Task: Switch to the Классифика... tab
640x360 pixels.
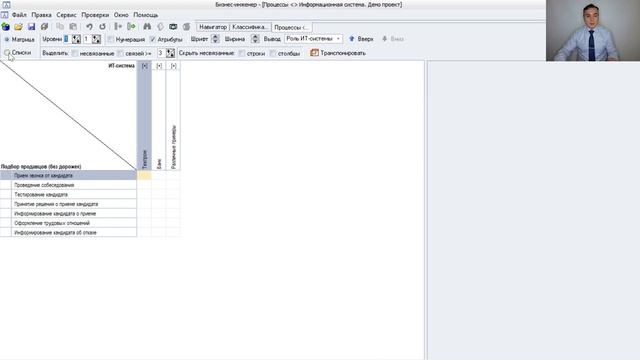Action: [x=250, y=27]
